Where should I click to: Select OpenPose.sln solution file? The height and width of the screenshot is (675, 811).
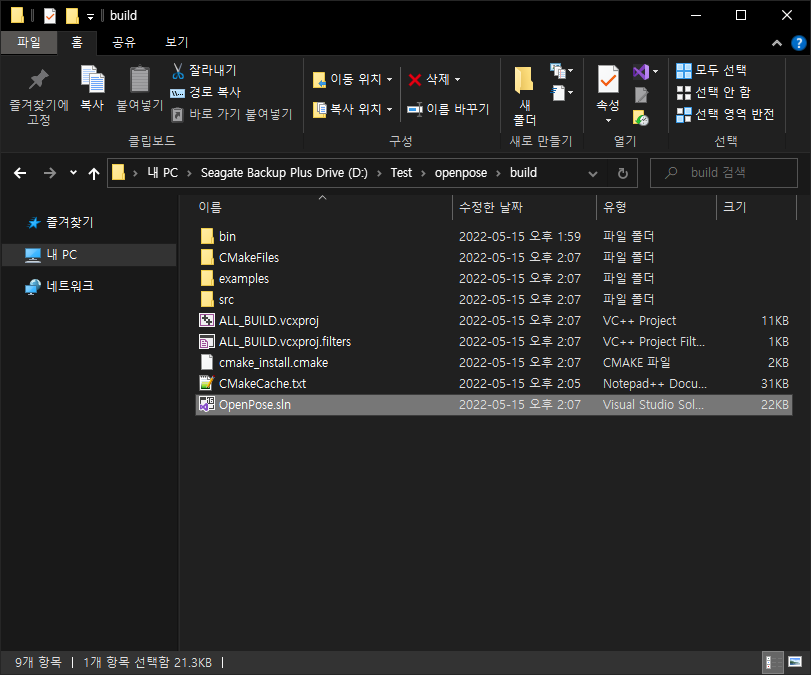494,404
